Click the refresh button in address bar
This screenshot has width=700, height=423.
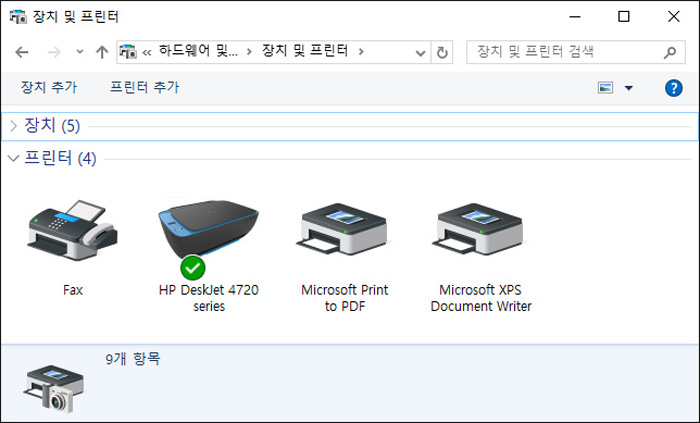pyautogui.click(x=444, y=51)
